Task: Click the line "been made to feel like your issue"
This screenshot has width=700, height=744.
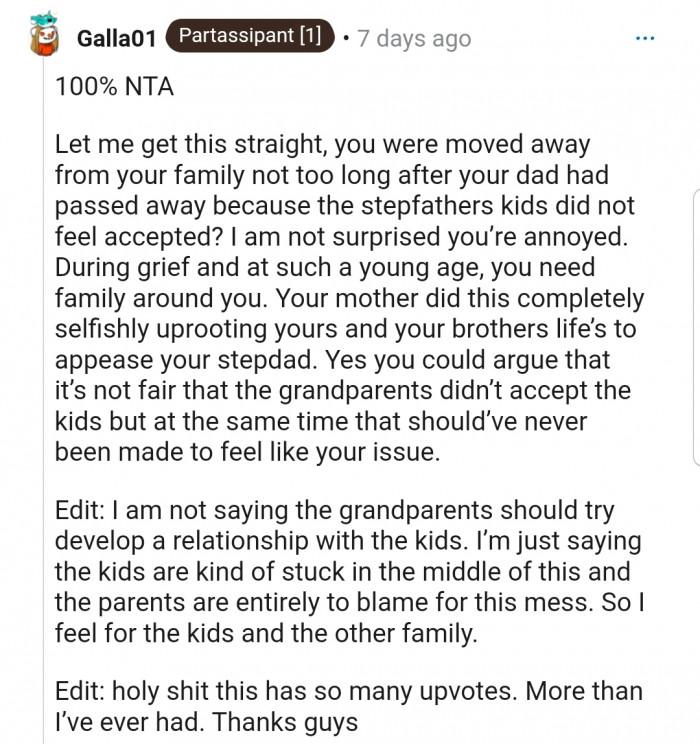Action: coord(247,452)
